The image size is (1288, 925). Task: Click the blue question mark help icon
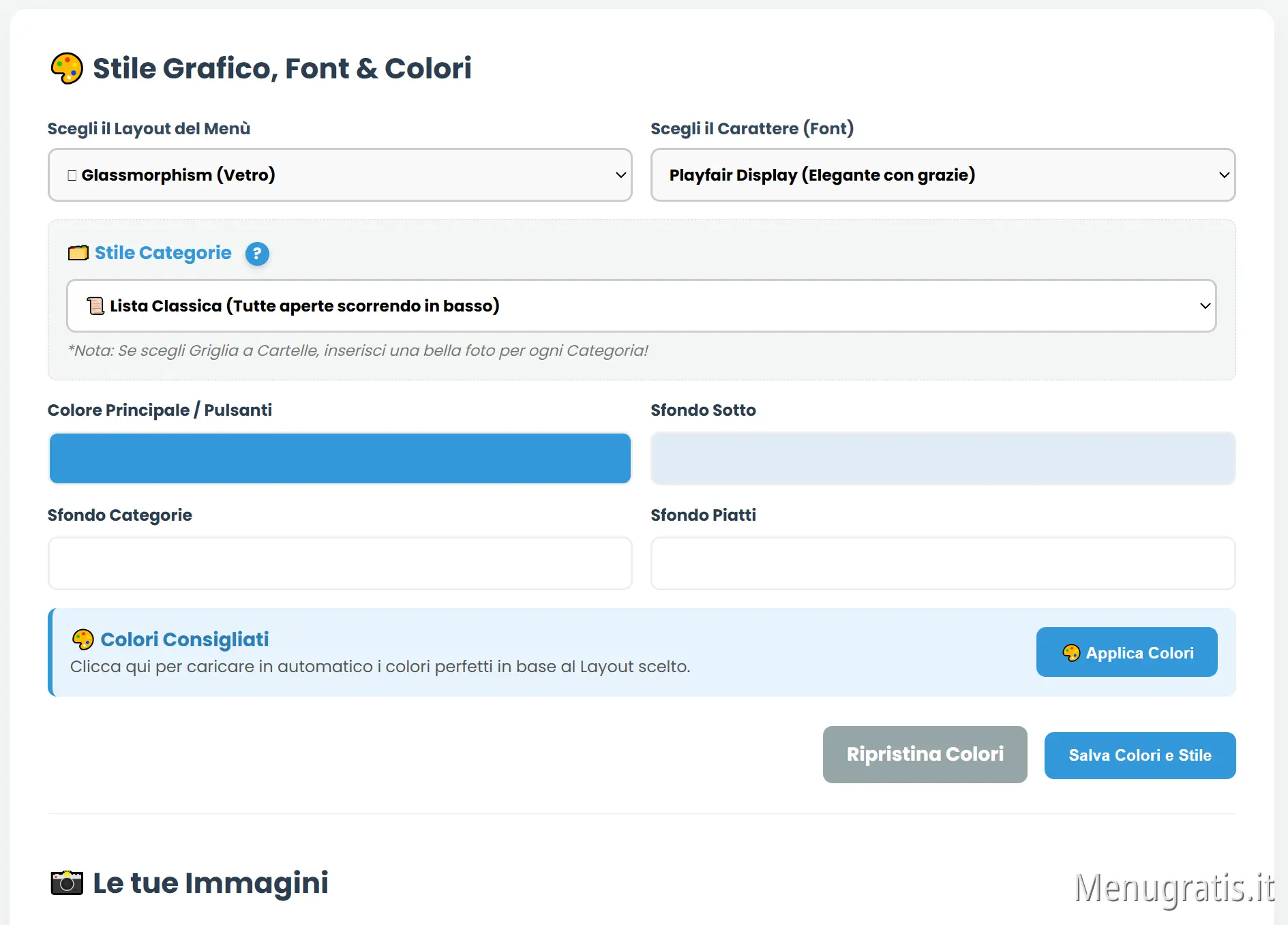coord(257,254)
